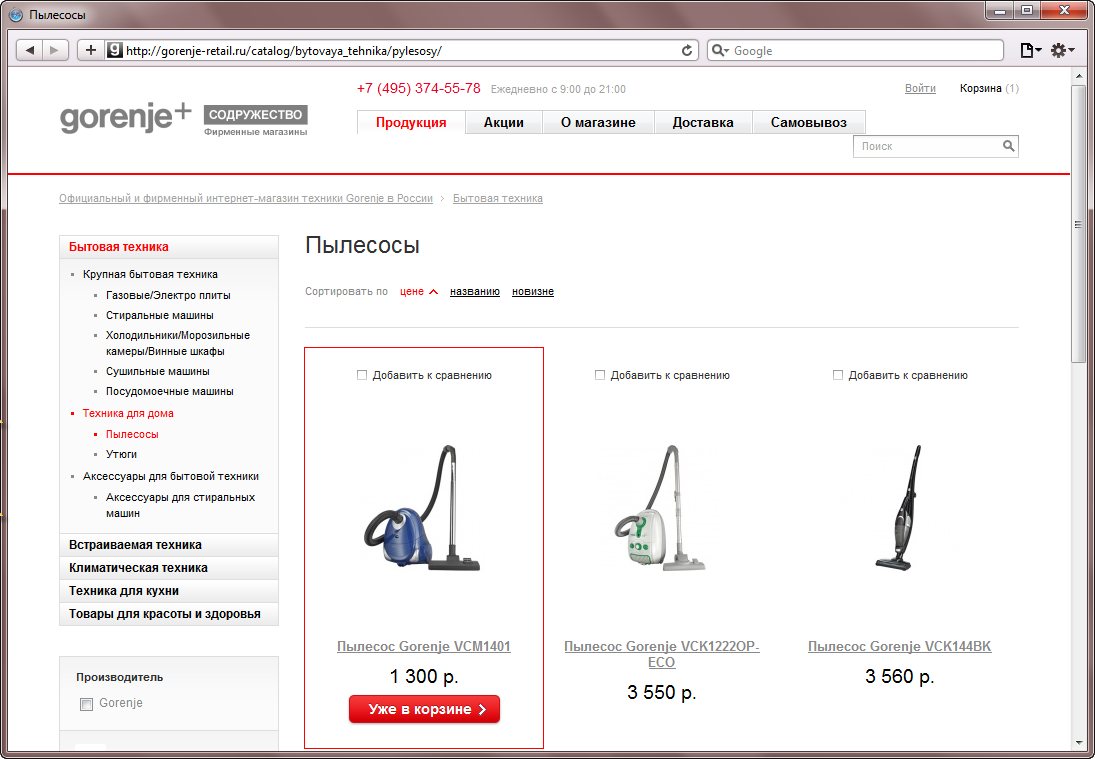Click the black VCK144BK stick vacuum image

[899, 508]
